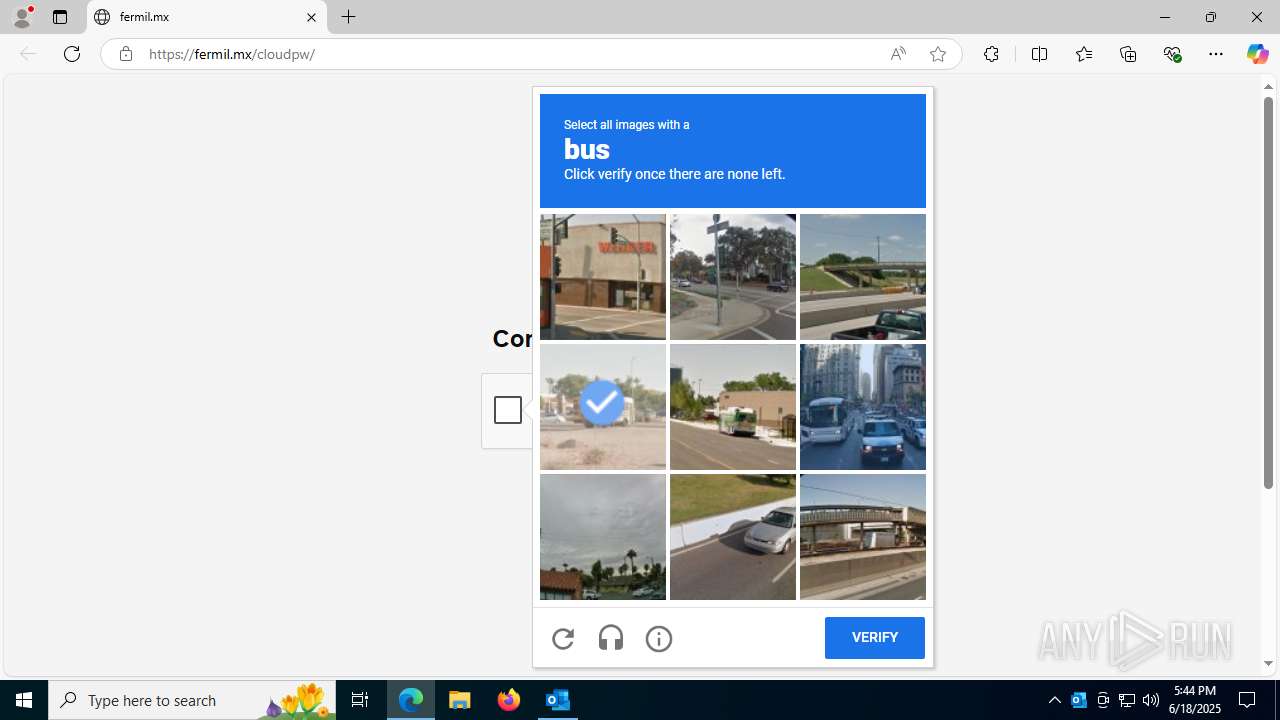1280x720 pixels.
Task: Refresh the current browser page
Action: (72, 54)
